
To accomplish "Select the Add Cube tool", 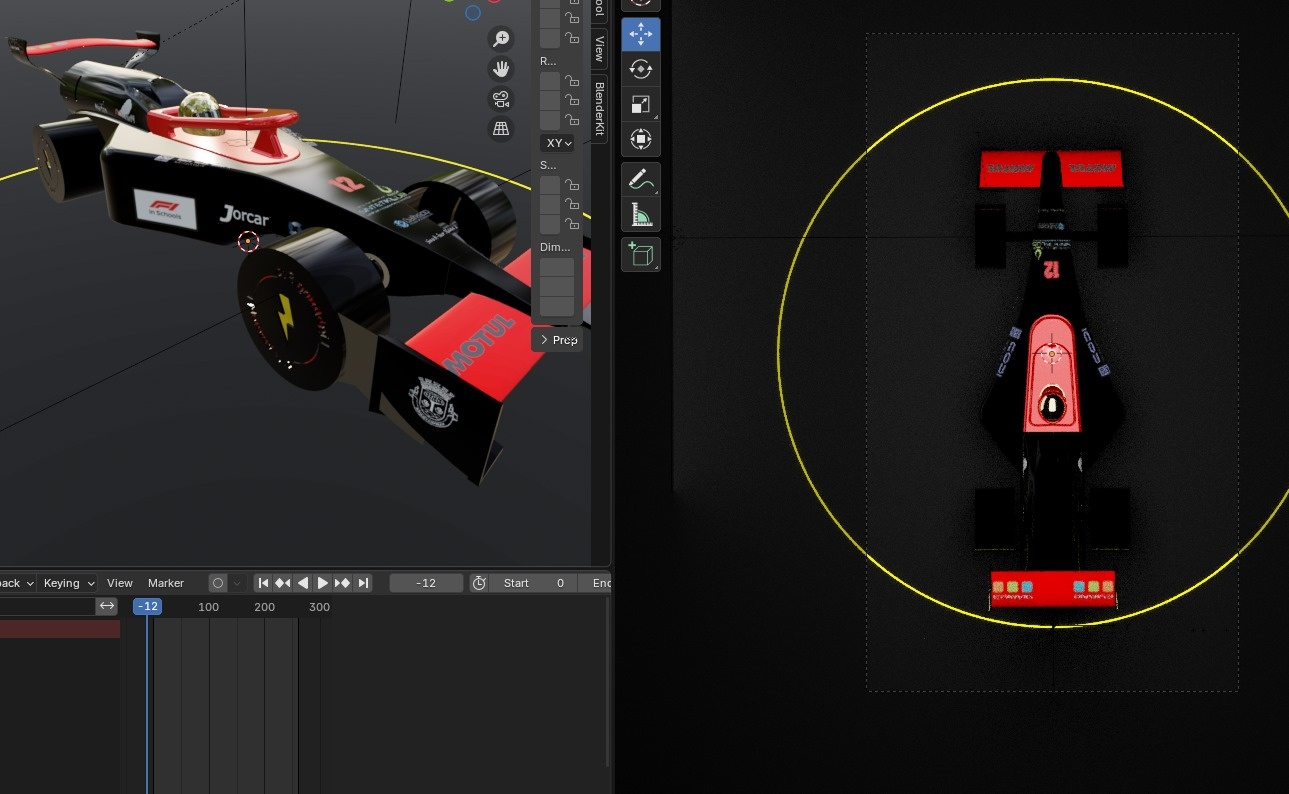I will (641, 254).
